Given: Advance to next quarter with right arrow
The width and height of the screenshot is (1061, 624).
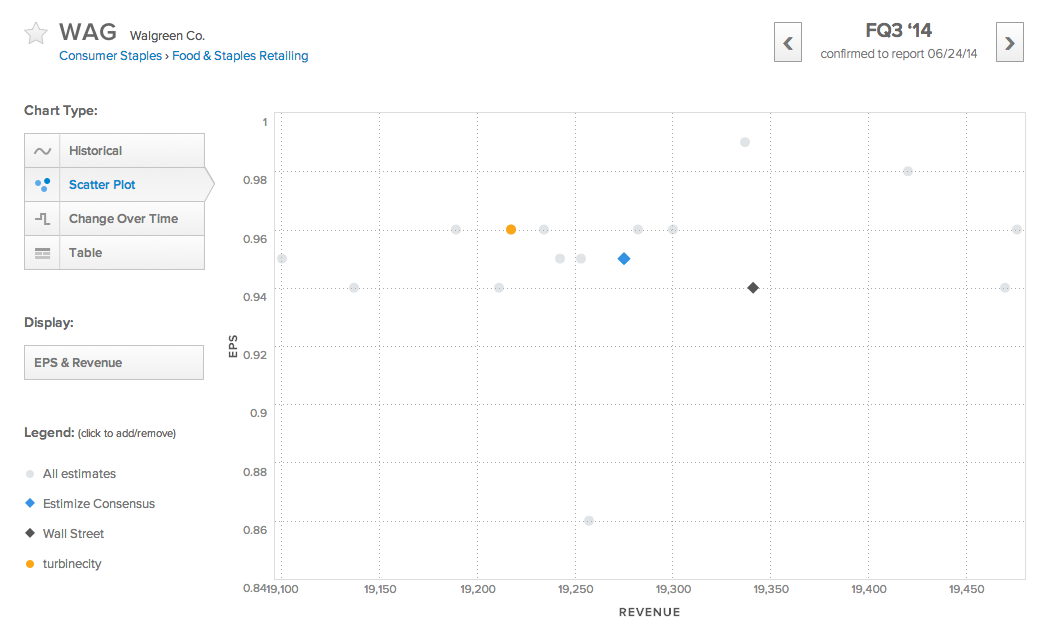Looking at the screenshot, I should 1010,42.
